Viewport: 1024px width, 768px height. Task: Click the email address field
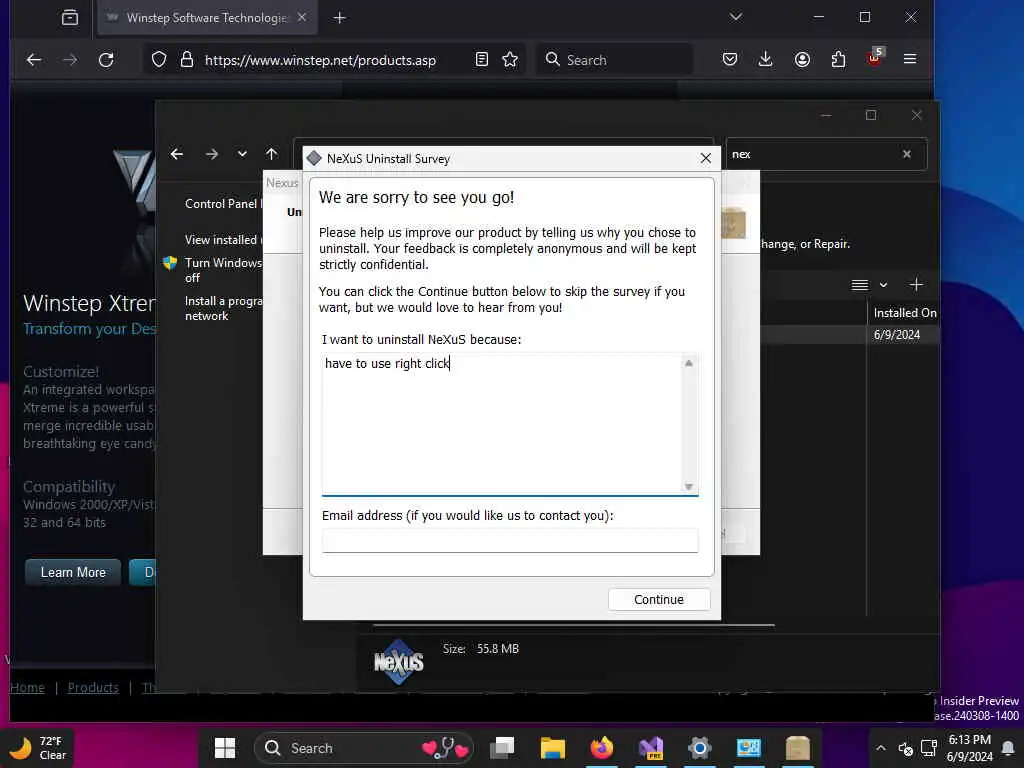(x=509, y=540)
